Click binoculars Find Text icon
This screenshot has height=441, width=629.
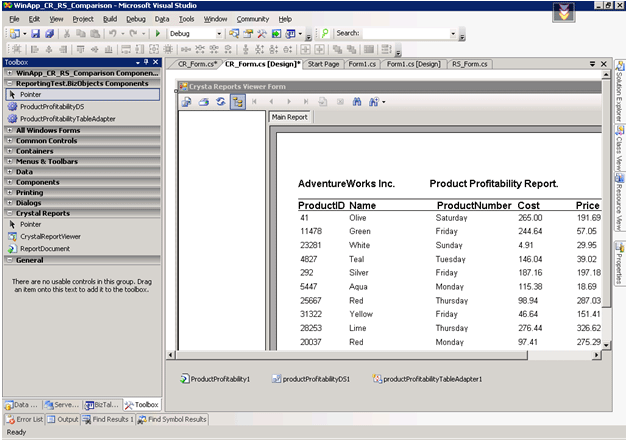click(357, 102)
